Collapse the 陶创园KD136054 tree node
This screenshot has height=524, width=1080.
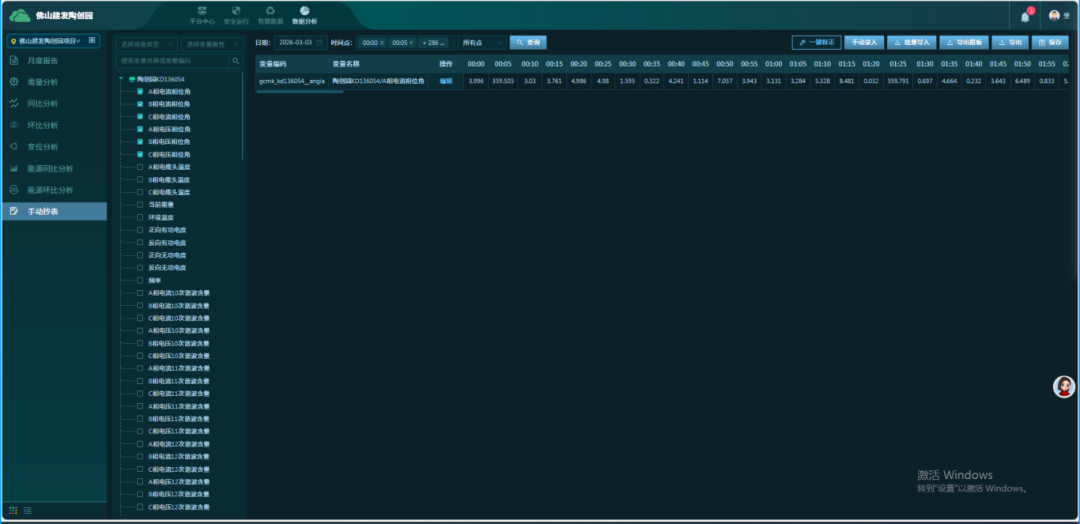122,79
